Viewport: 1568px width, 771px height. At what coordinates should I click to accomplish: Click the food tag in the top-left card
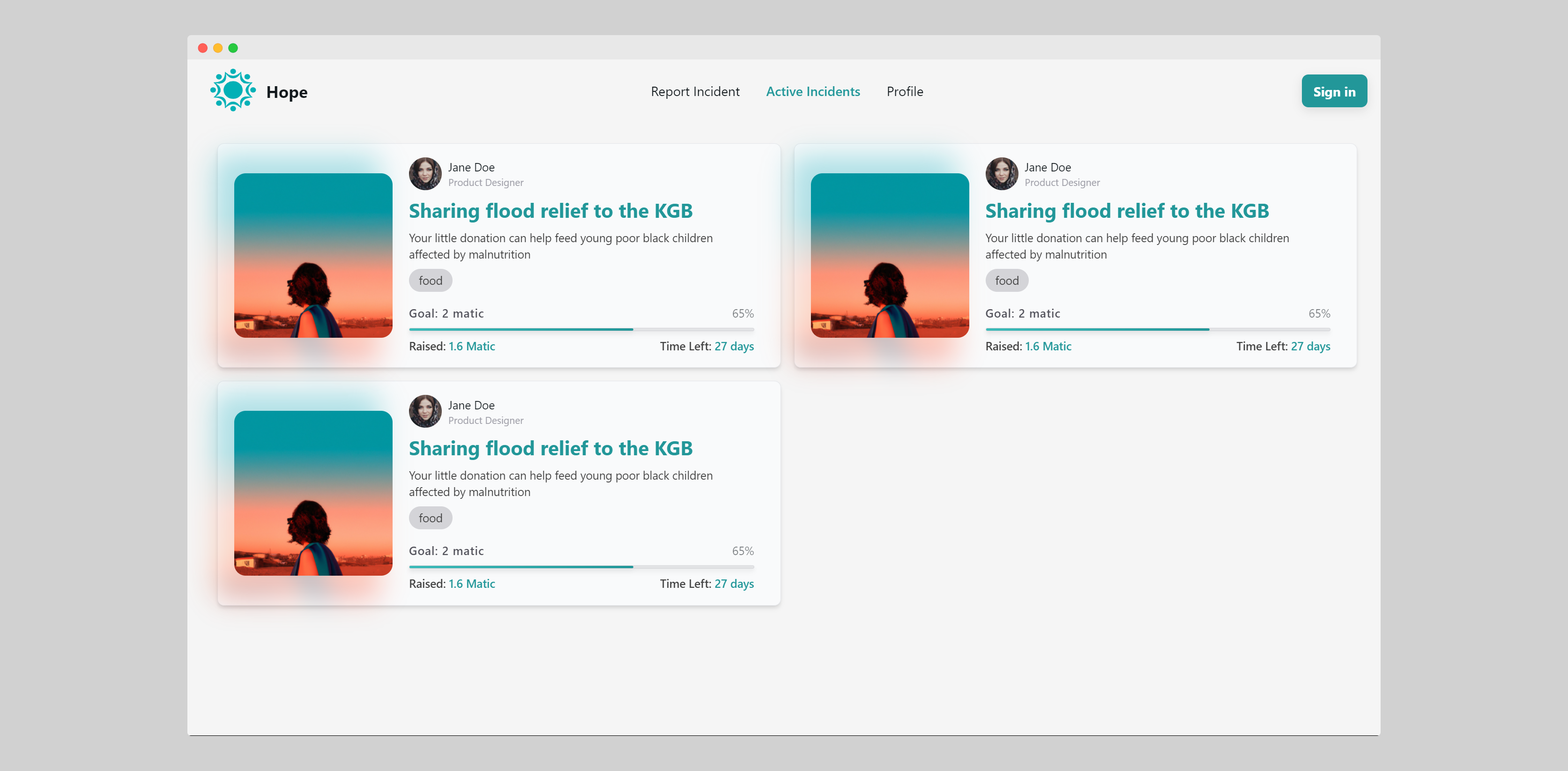point(431,281)
